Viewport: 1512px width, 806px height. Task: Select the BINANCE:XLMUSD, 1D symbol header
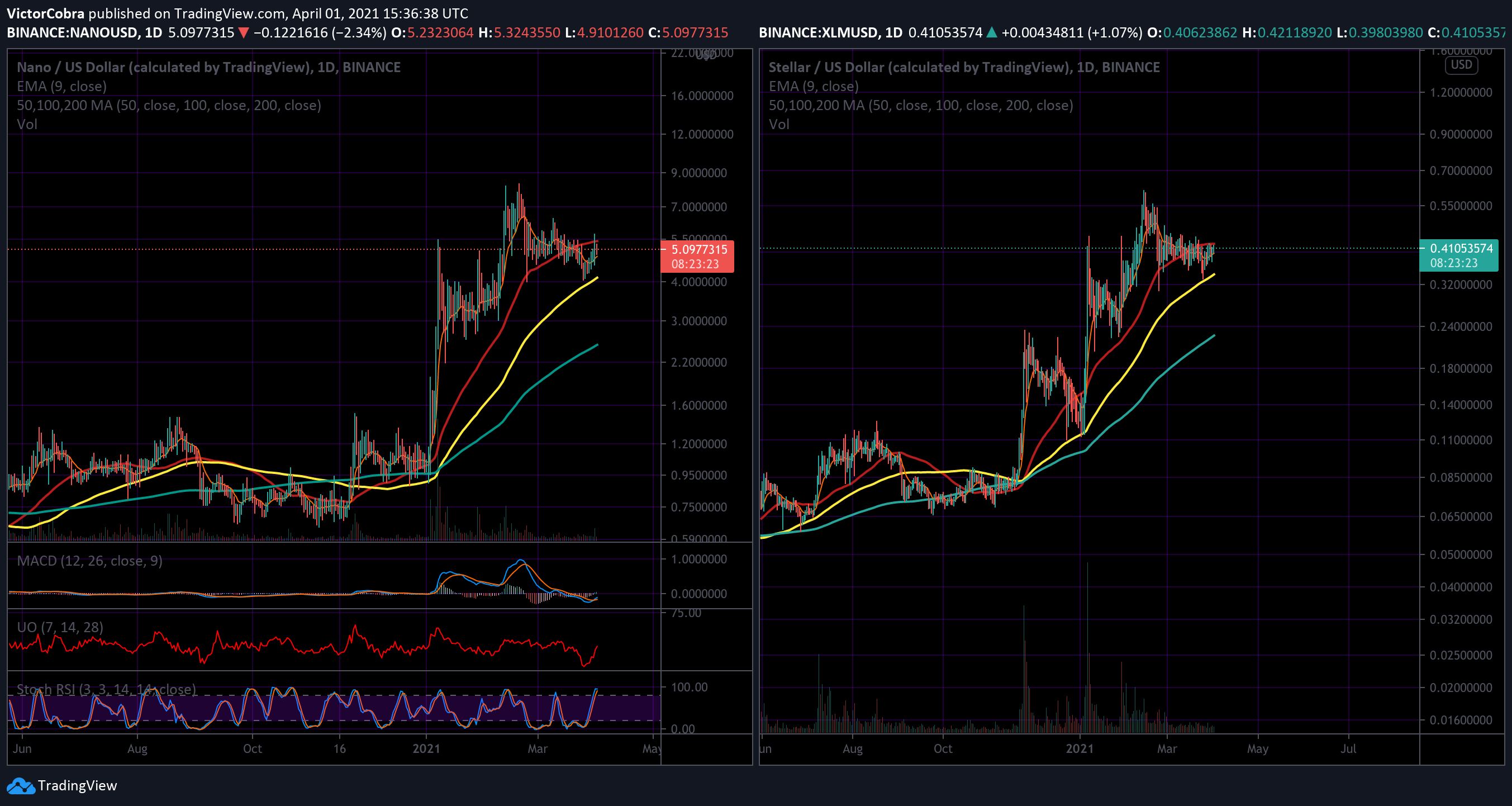click(x=830, y=32)
